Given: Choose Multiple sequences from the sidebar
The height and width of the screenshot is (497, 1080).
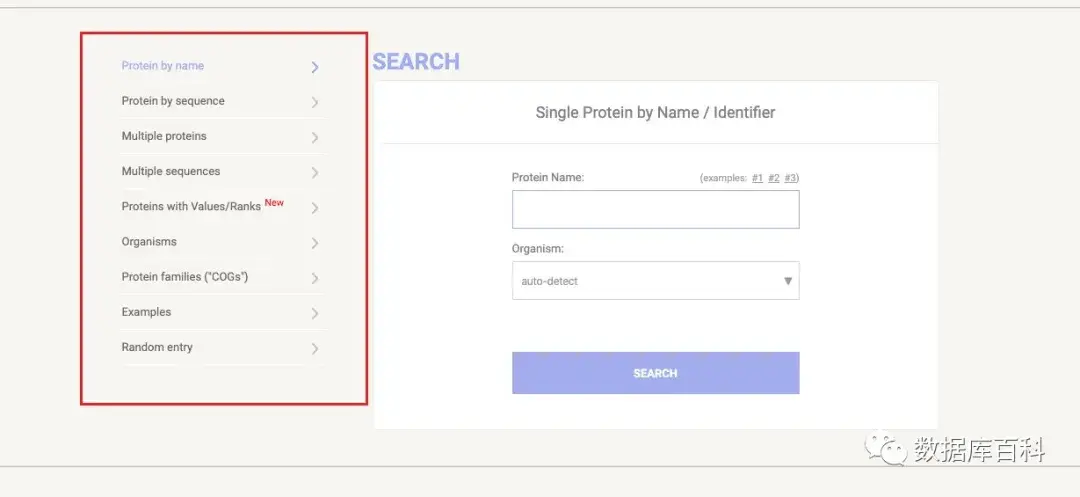Looking at the screenshot, I should pos(171,171).
